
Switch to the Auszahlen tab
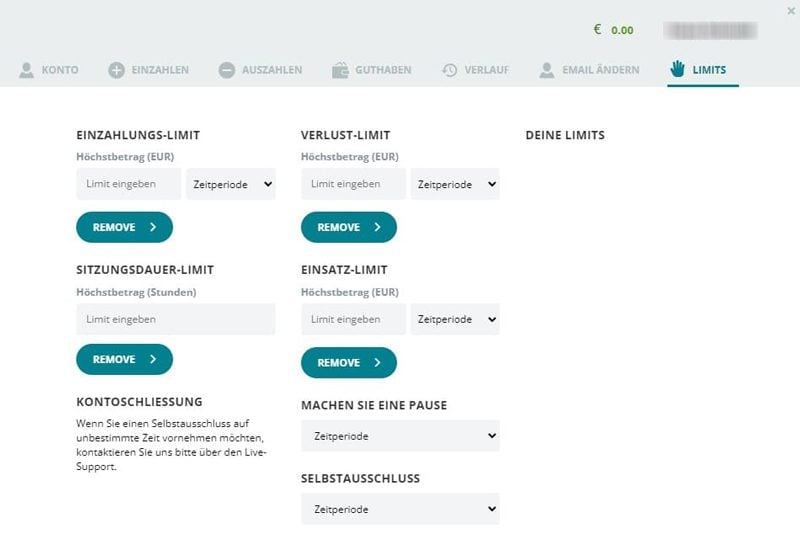click(x=271, y=70)
